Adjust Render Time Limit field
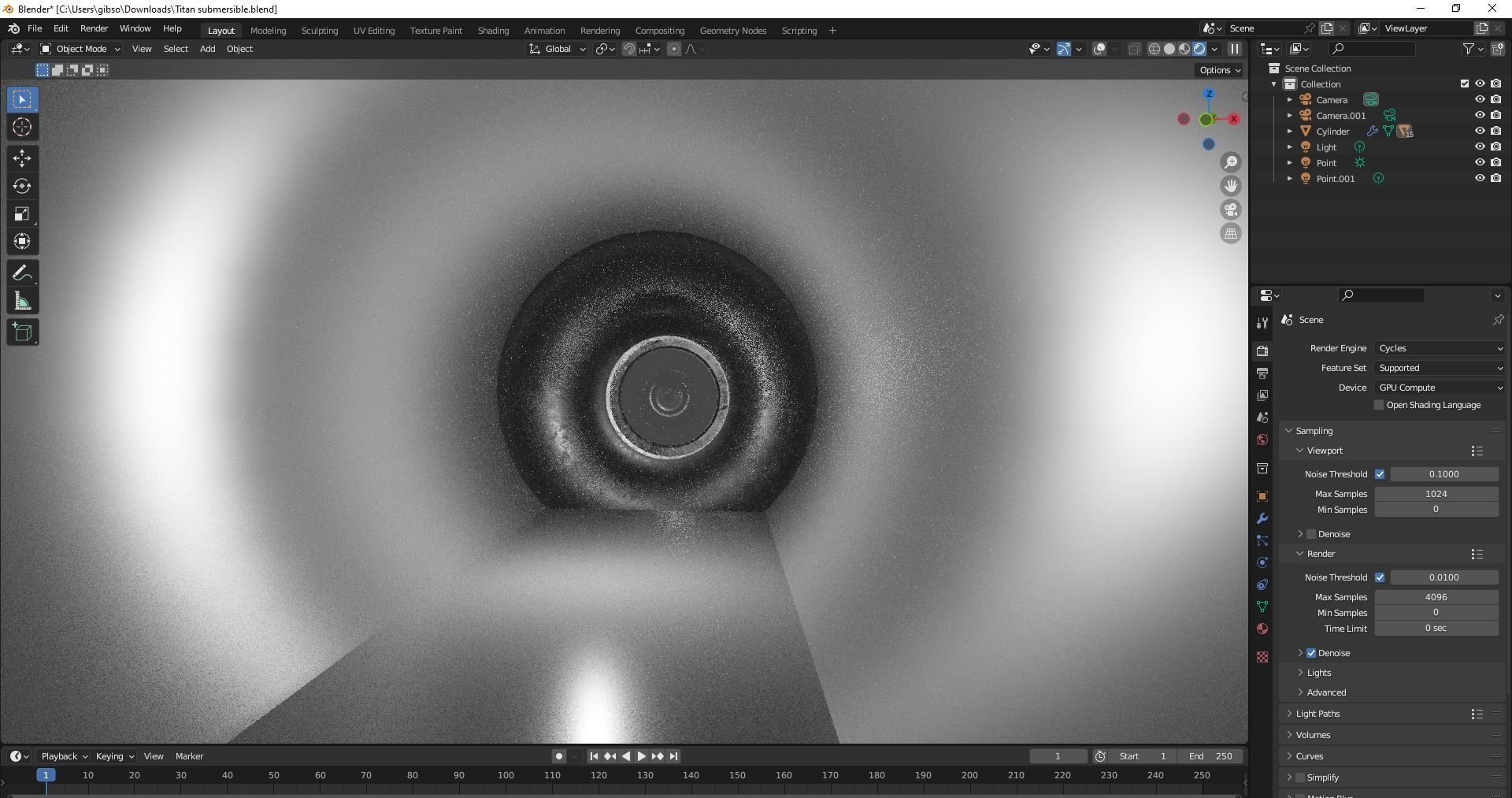The width and height of the screenshot is (1512, 798). coord(1436,629)
